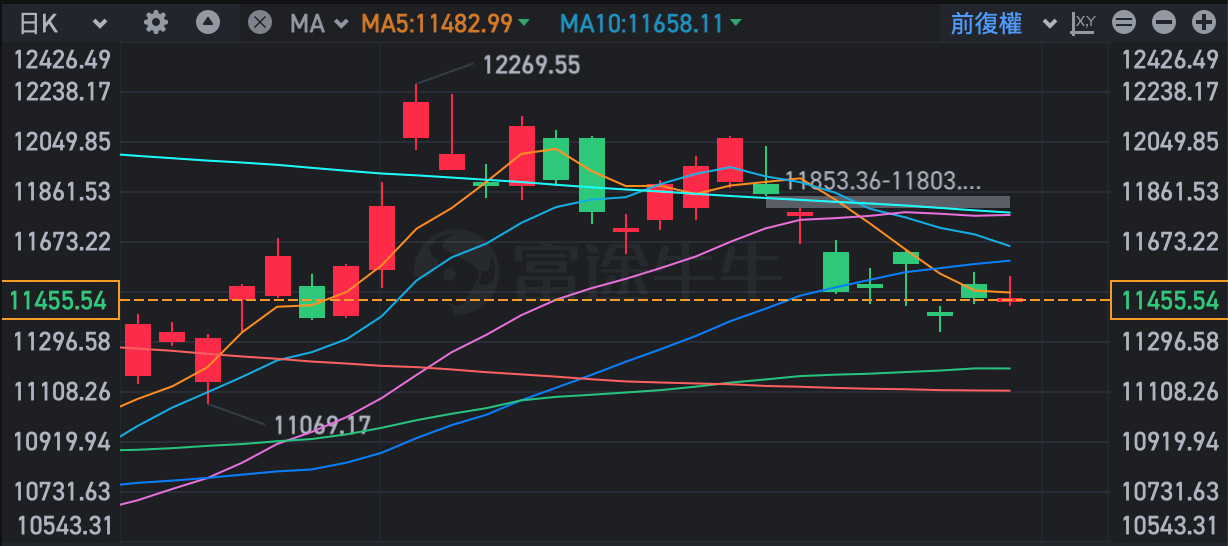Select the 12269.55 high price label
Image resolution: width=1228 pixels, height=546 pixels.
(x=530, y=66)
